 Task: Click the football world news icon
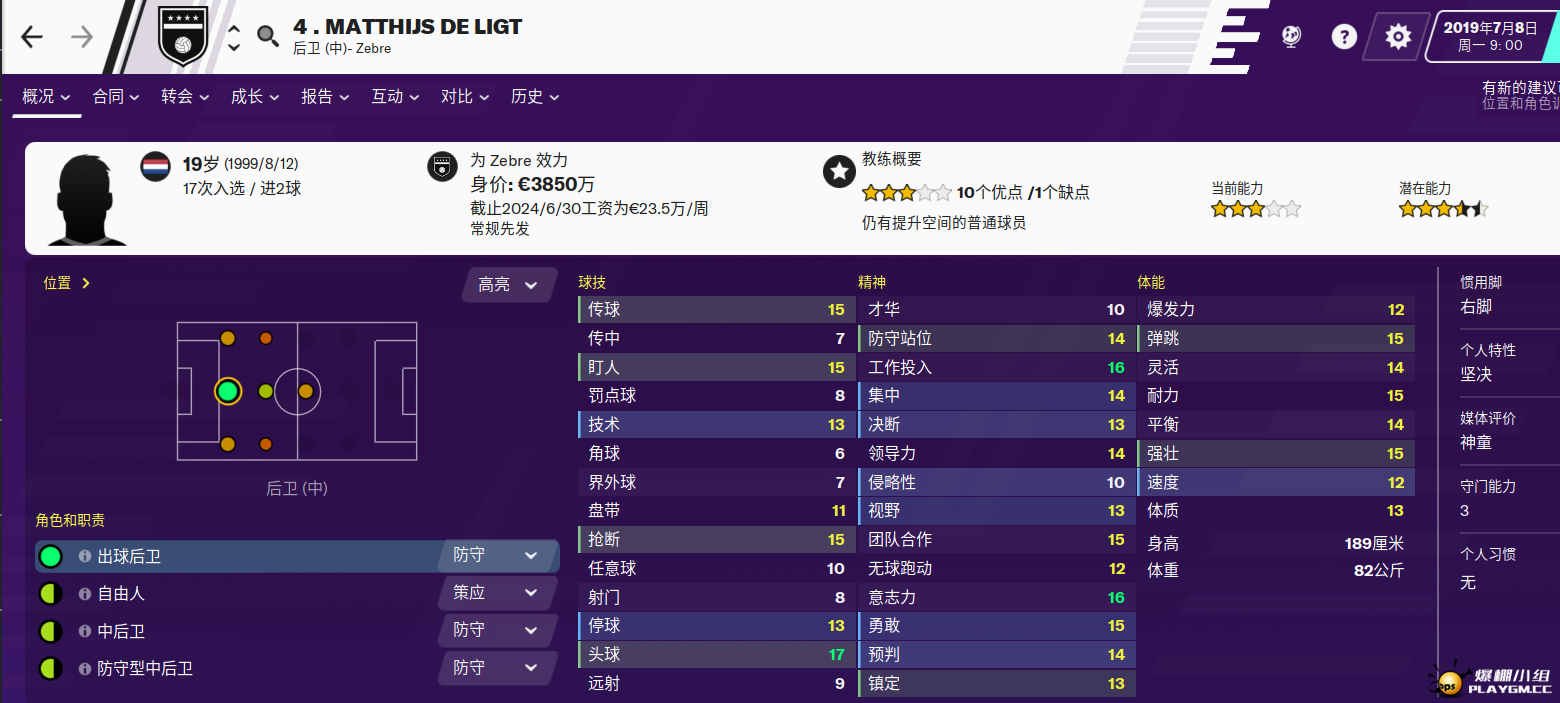coord(1291,37)
